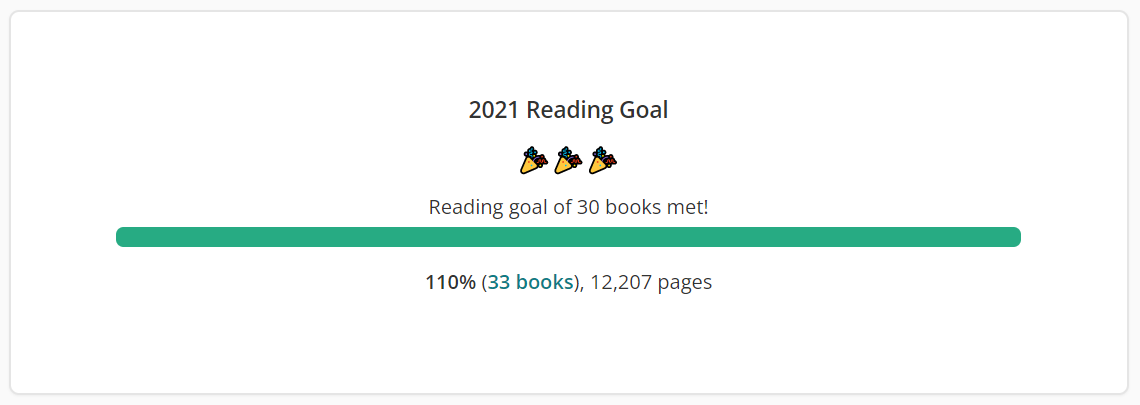Click the year 2021 in the heading
The height and width of the screenshot is (405, 1140).
click(494, 111)
